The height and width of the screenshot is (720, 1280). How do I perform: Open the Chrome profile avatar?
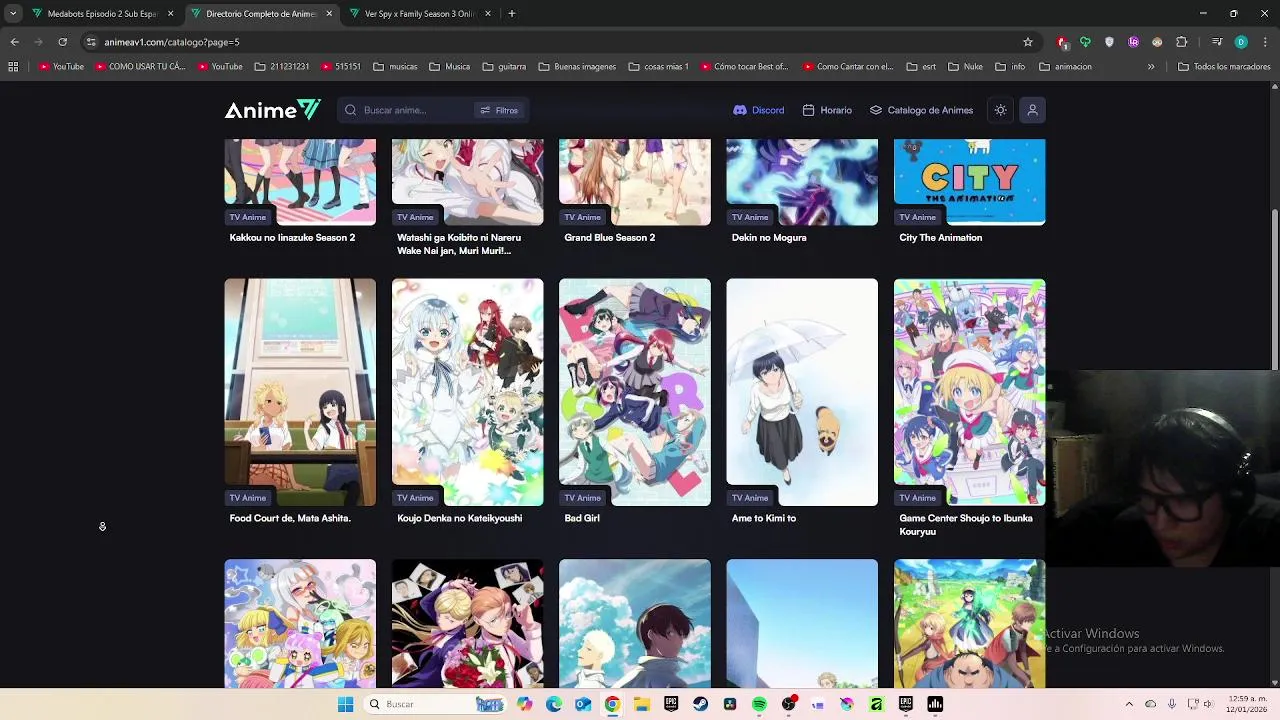(x=1241, y=42)
